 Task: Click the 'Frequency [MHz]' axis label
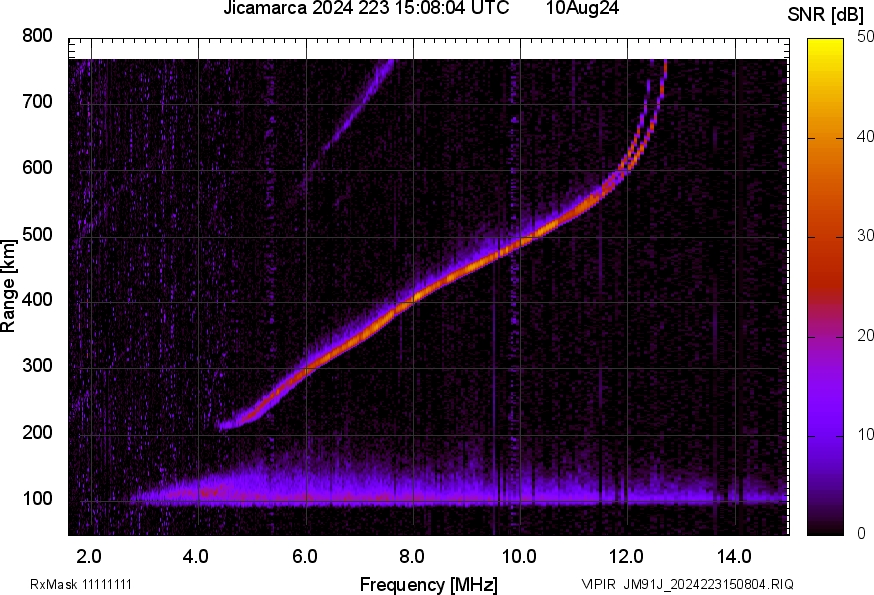pyautogui.click(x=429, y=584)
